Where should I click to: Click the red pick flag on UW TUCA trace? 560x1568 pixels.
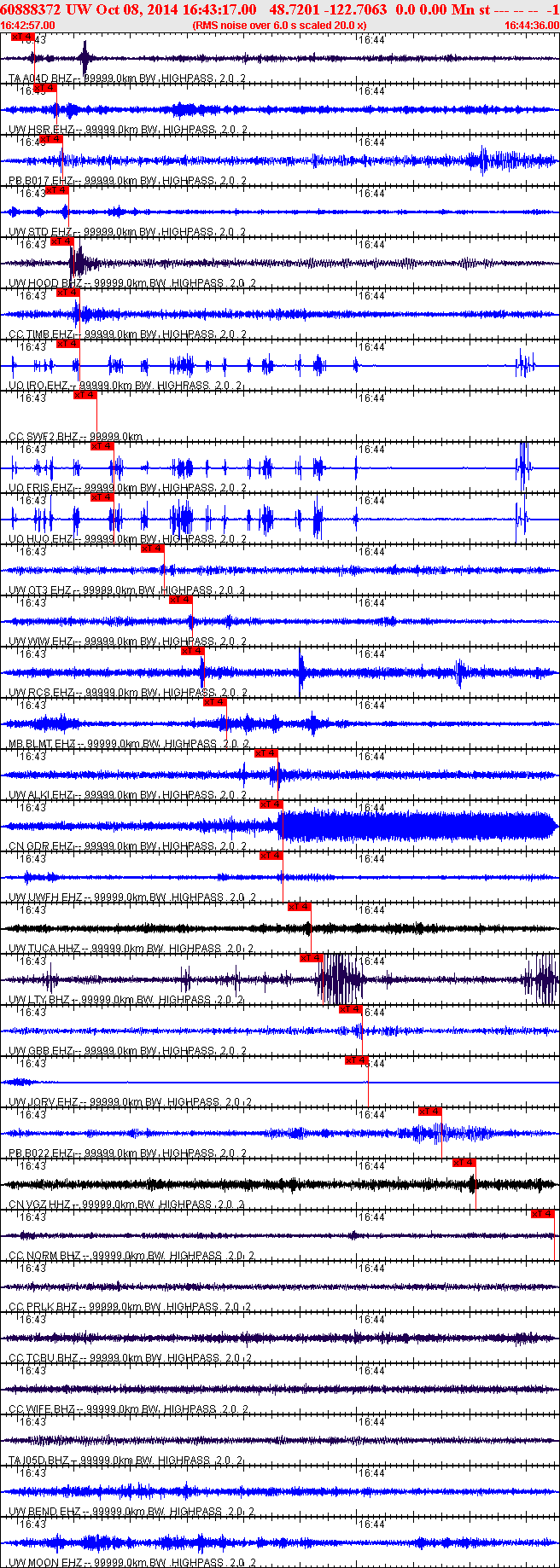click(x=300, y=907)
